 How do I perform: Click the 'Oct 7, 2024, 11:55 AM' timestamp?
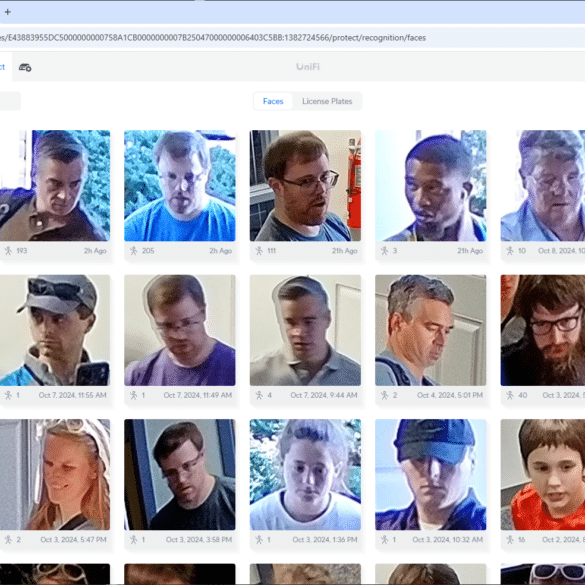point(73,395)
